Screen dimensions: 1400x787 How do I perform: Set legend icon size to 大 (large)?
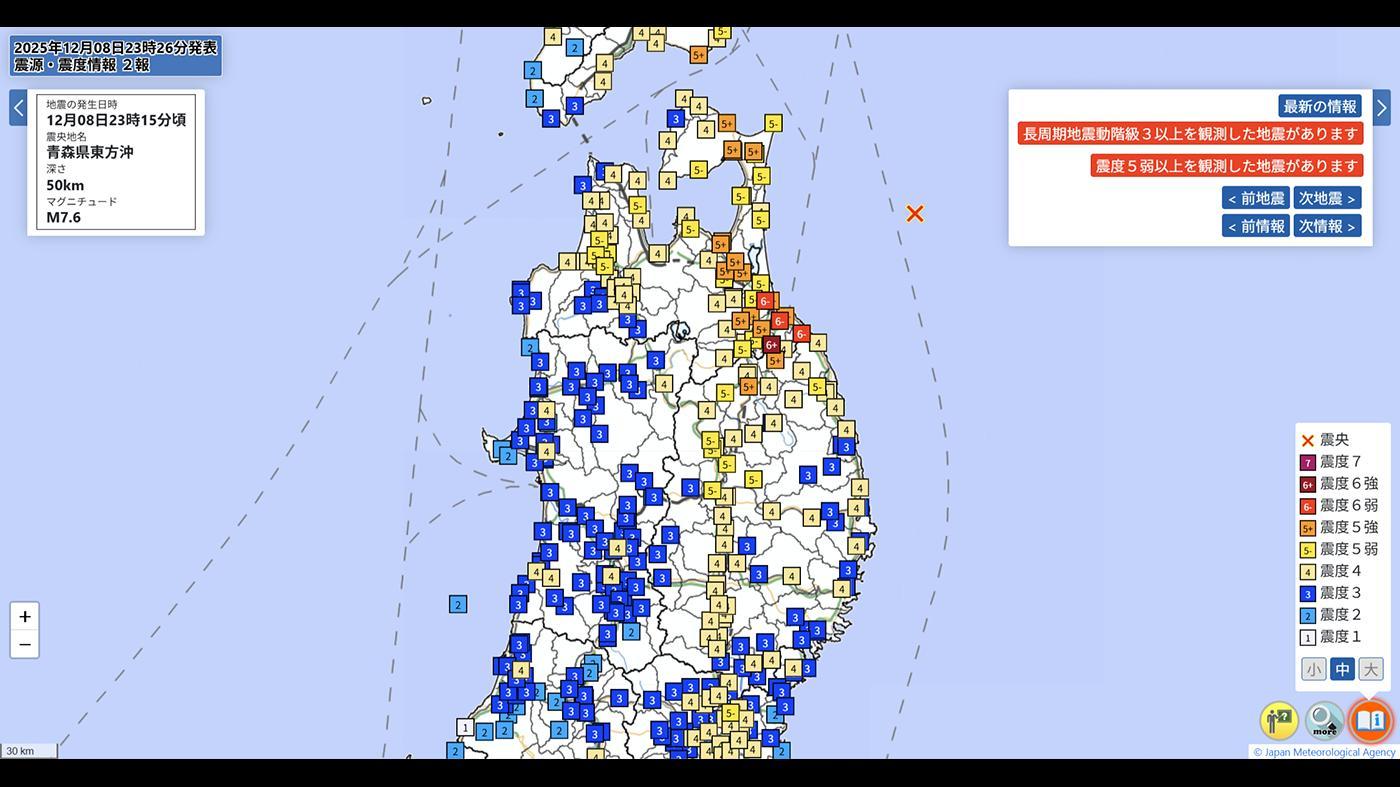tap(1370, 669)
